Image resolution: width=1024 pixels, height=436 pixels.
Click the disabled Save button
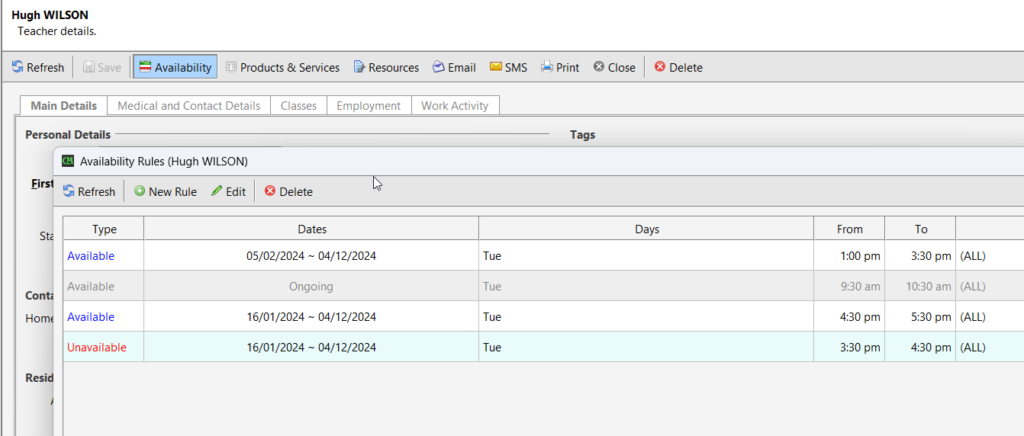102,67
